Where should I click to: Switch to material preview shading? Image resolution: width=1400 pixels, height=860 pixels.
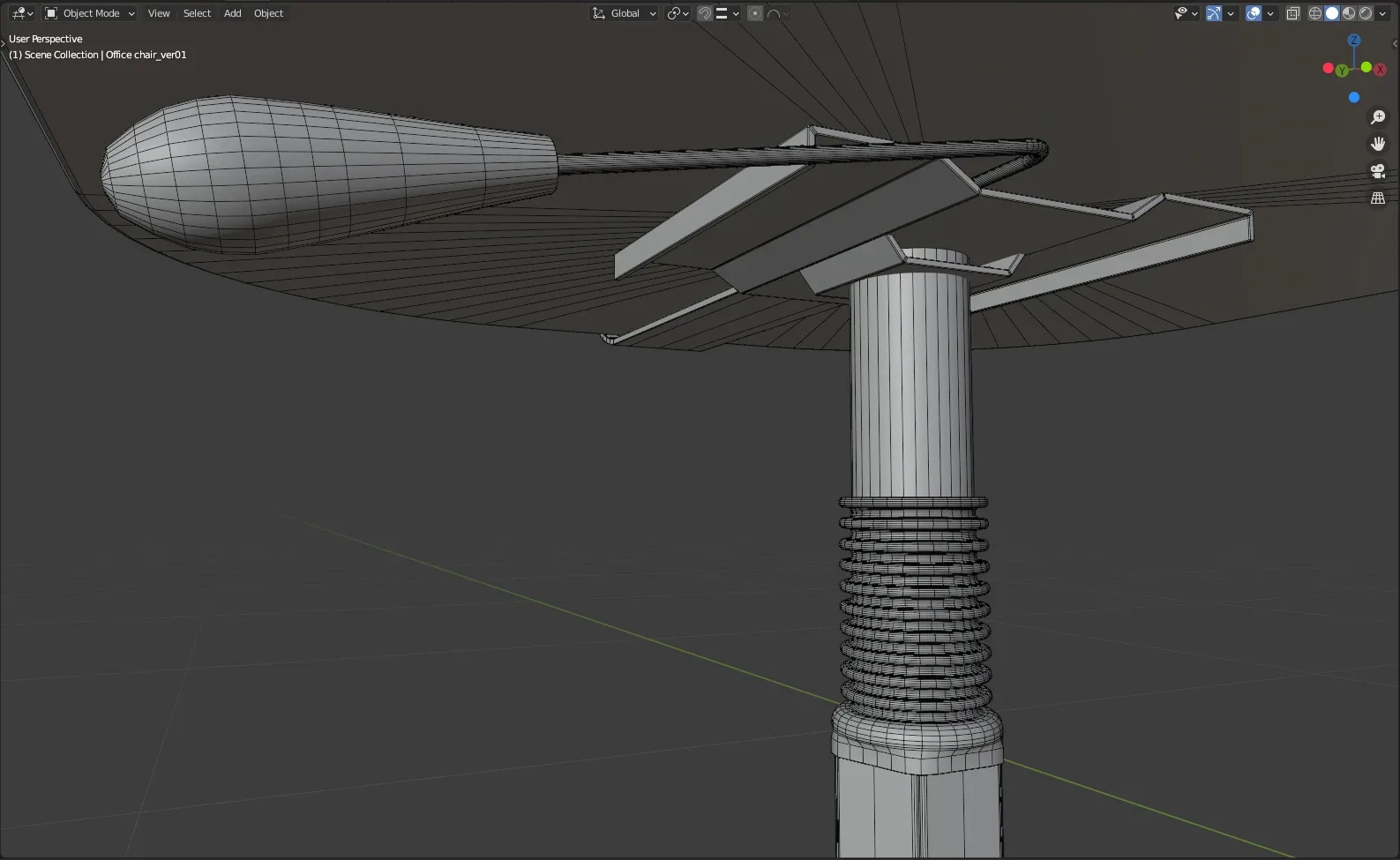pyautogui.click(x=1349, y=13)
